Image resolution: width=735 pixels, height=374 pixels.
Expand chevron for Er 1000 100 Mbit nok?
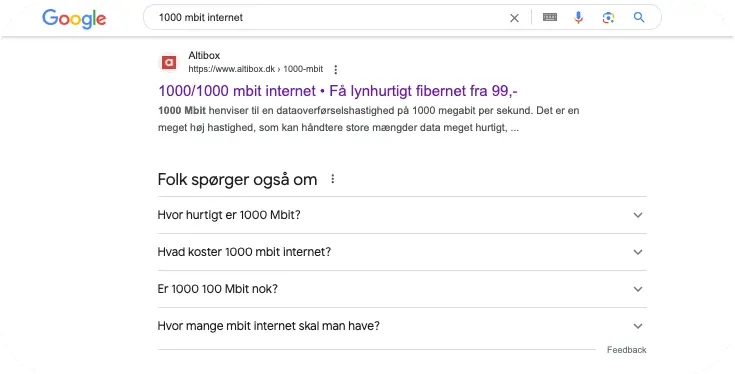pyautogui.click(x=638, y=289)
